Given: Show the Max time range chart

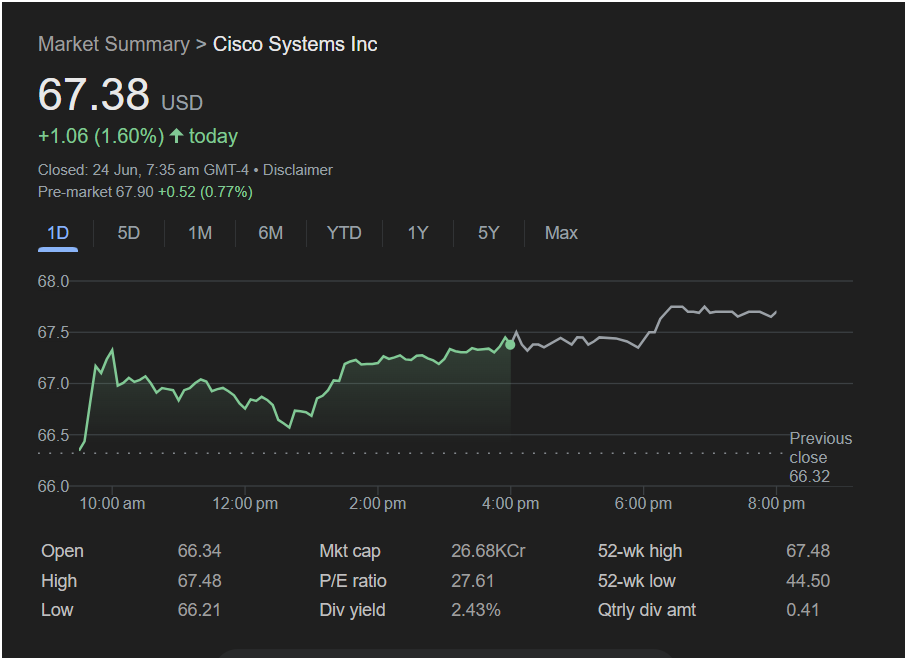Looking at the screenshot, I should (x=561, y=233).
